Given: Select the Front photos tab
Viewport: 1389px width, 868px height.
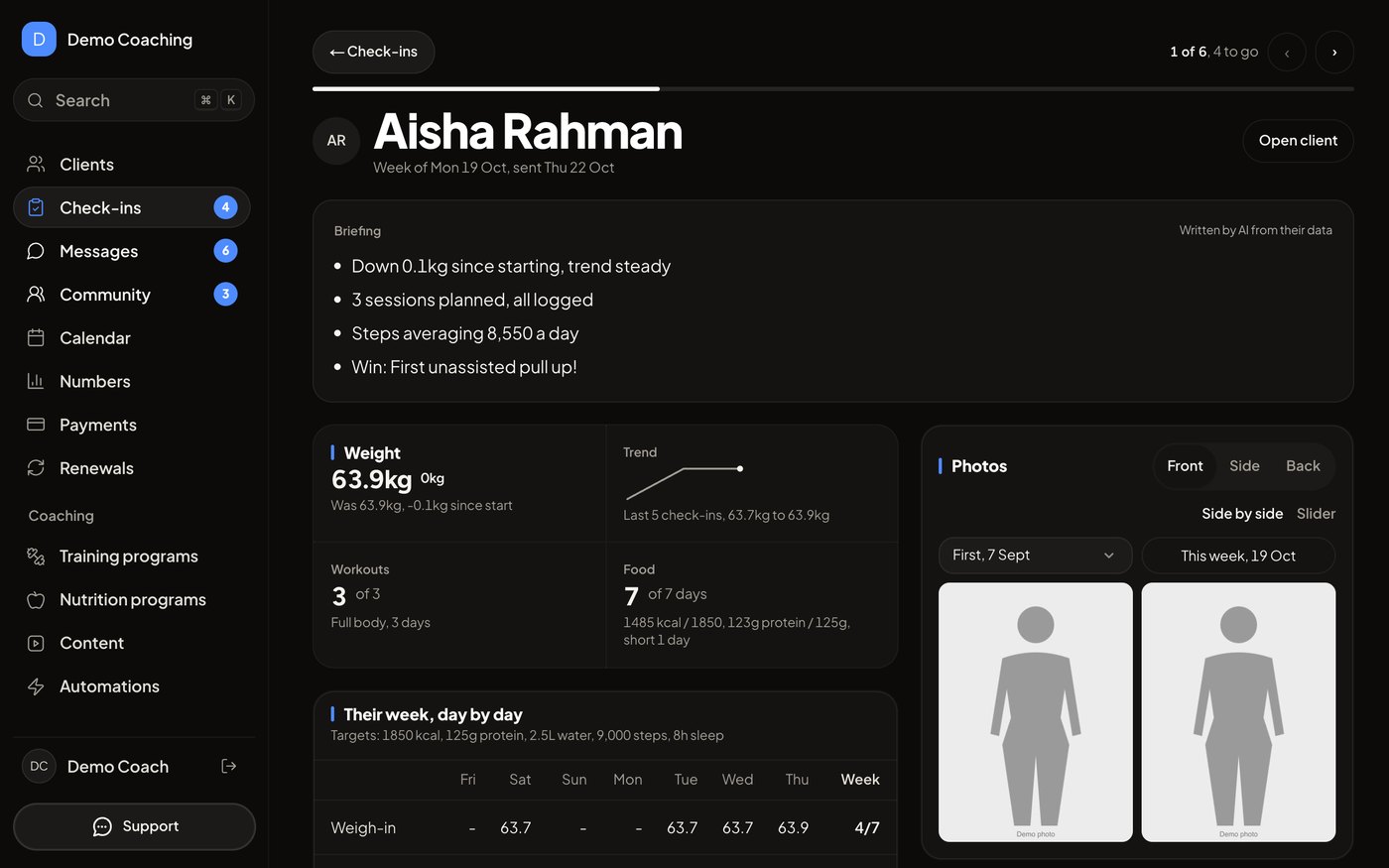Looking at the screenshot, I should [x=1185, y=466].
